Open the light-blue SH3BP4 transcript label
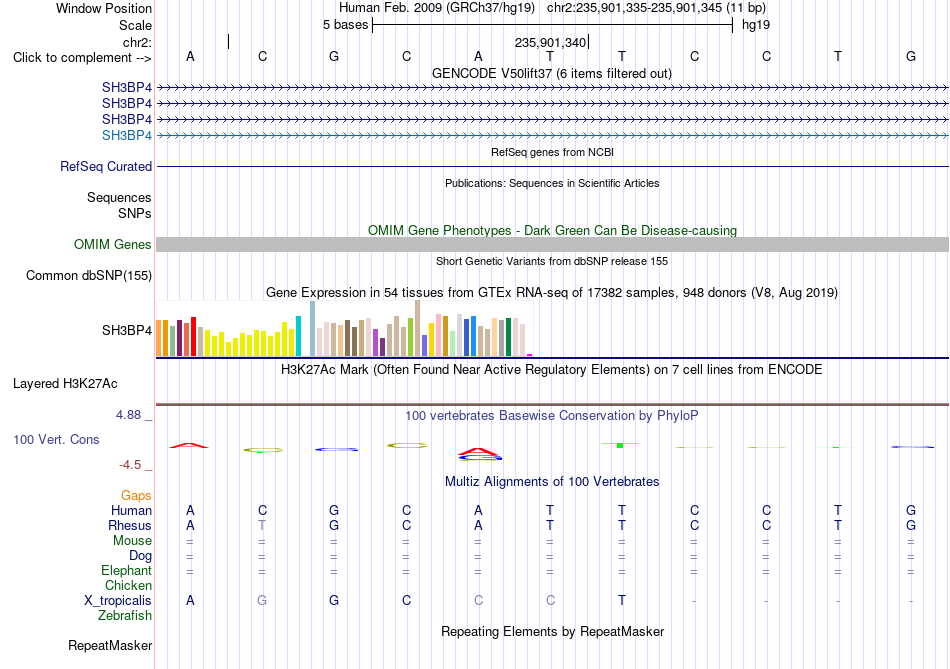The width and height of the screenshot is (950, 669). [x=127, y=135]
